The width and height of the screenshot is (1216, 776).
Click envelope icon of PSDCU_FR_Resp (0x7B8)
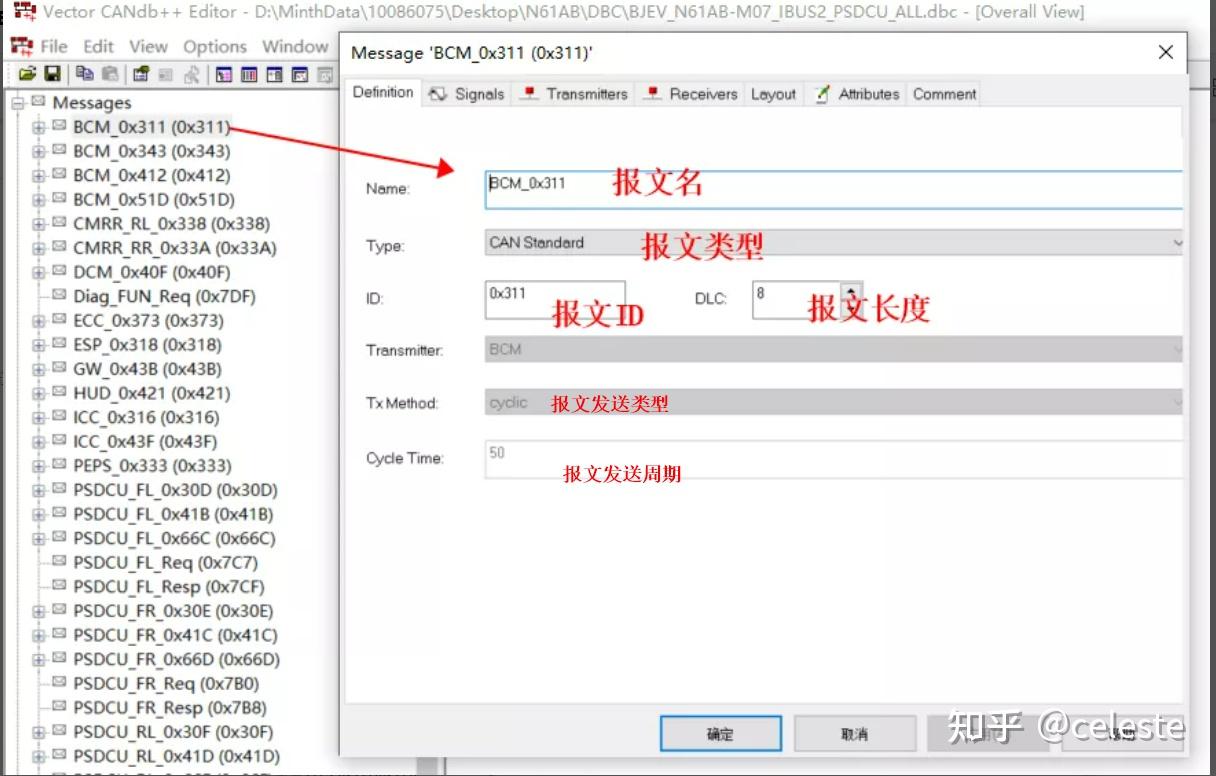click(59, 707)
